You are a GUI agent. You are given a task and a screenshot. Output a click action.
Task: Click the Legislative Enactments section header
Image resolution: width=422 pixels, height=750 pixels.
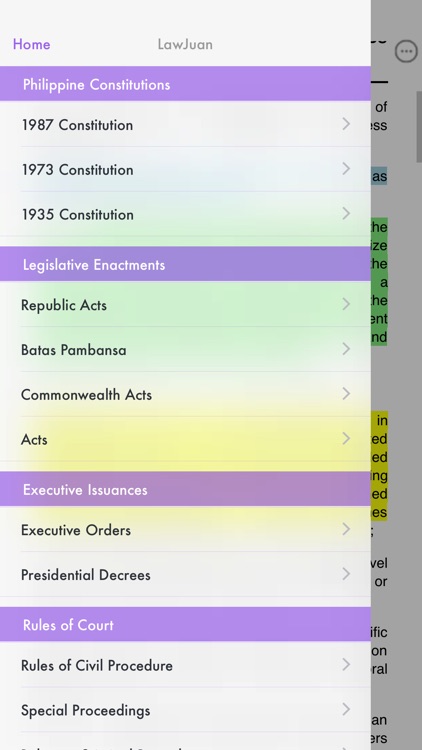pyautogui.click(x=185, y=264)
